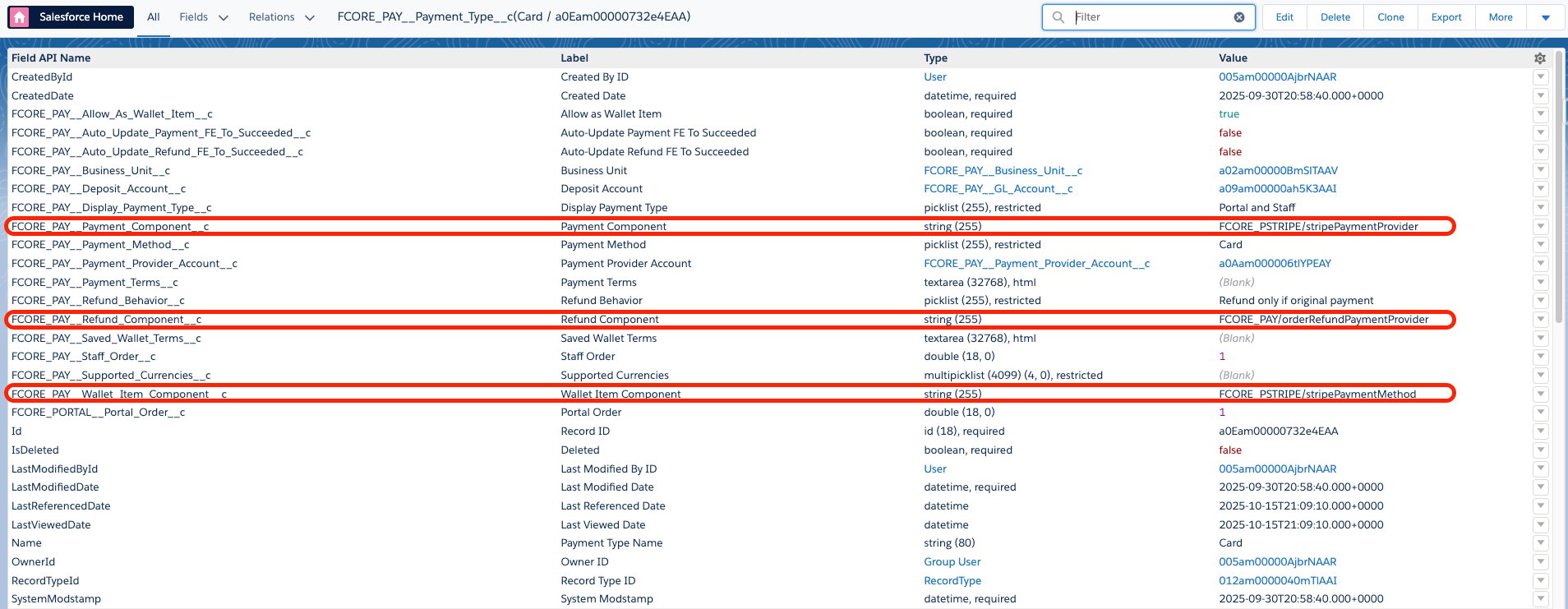The width and height of the screenshot is (1568, 609).
Task: Open row actions for Allow_As_Wallet_Item row
Action: point(1541,114)
